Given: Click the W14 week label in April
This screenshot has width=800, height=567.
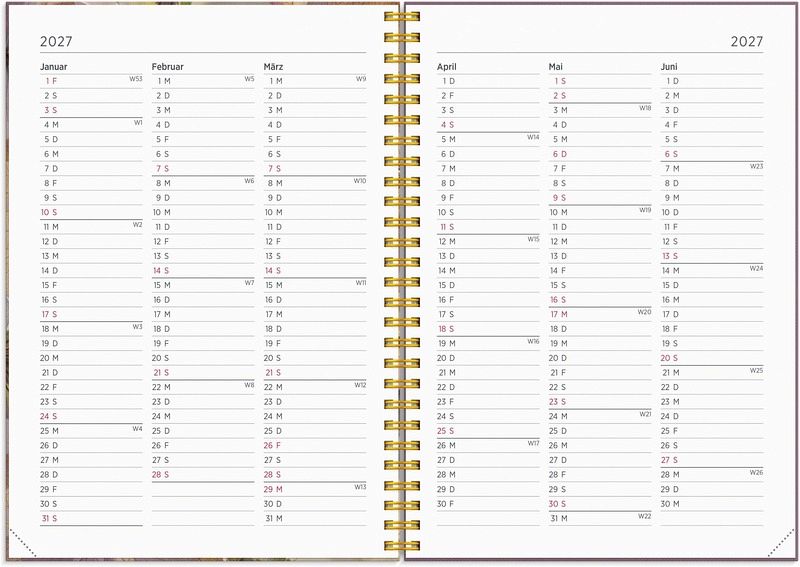Looking at the screenshot, I should (x=533, y=137).
